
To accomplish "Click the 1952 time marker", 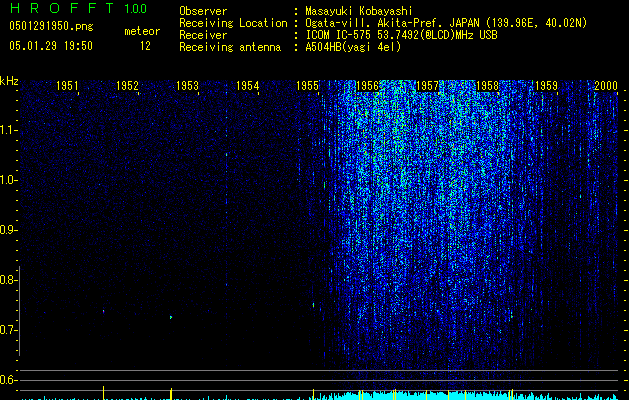I will pos(127,85).
